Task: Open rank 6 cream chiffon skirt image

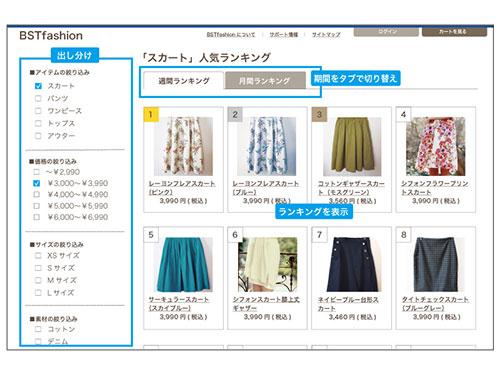Action: (x=268, y=264)
